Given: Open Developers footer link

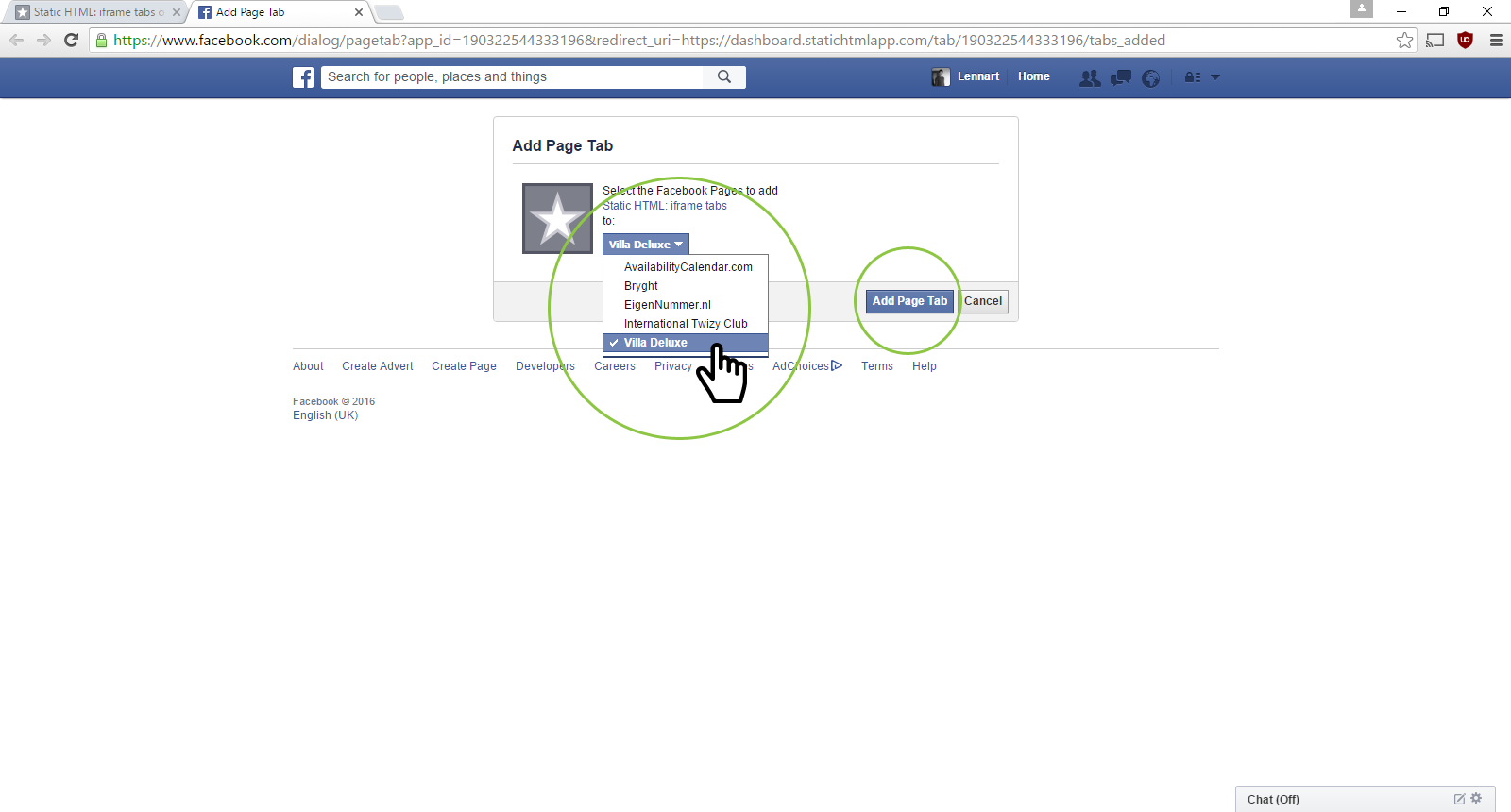Looking at the screenshot, I should click(545, 366).
